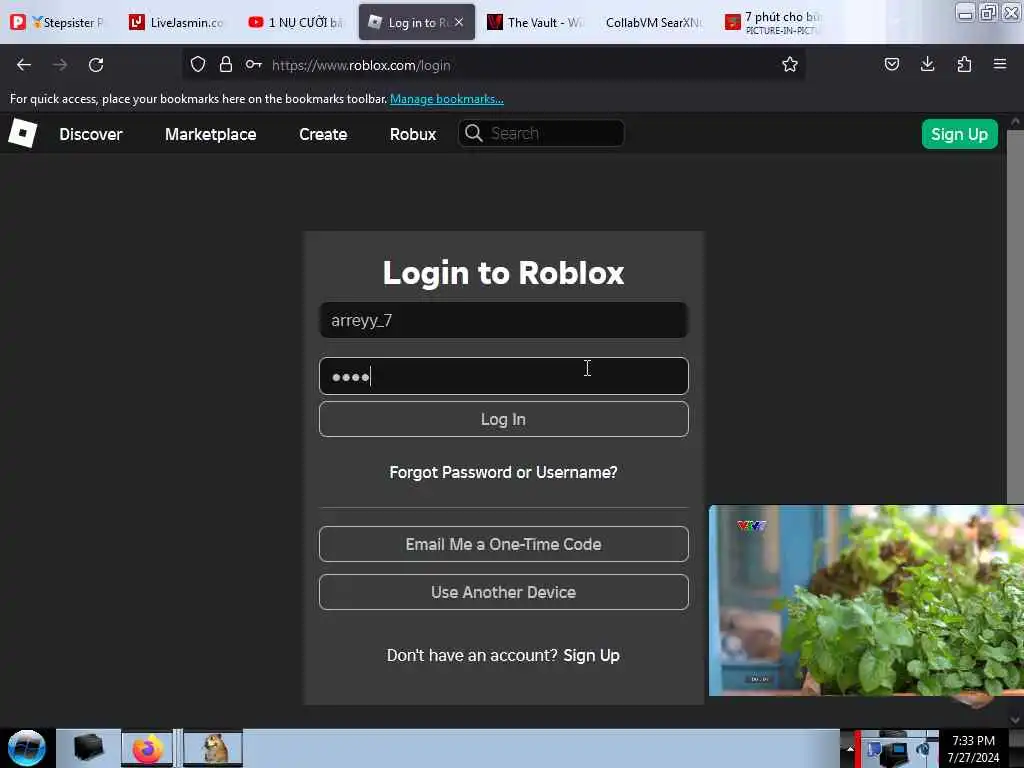Click Sign Up link below the form
This screenshot has width=1024, height=768.
(591, 655)
